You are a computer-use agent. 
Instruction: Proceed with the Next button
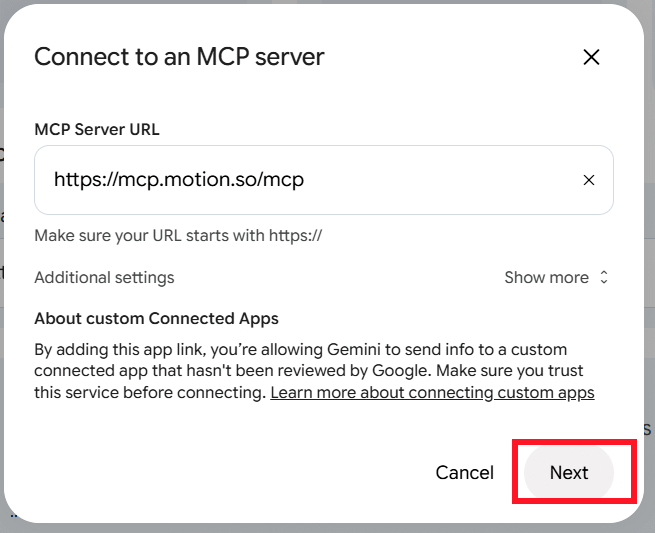tap(569, 472)
